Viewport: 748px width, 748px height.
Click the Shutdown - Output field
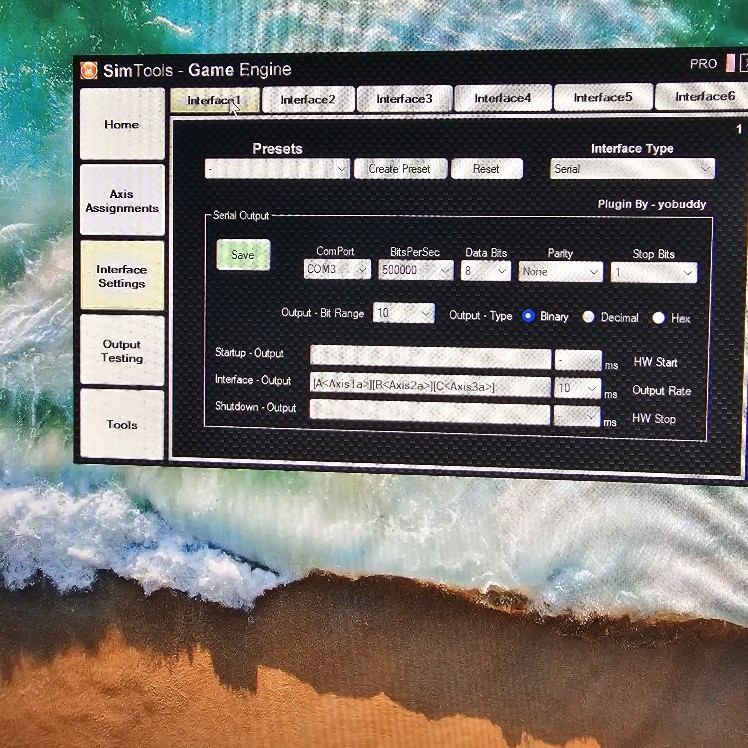click(429, 413)
